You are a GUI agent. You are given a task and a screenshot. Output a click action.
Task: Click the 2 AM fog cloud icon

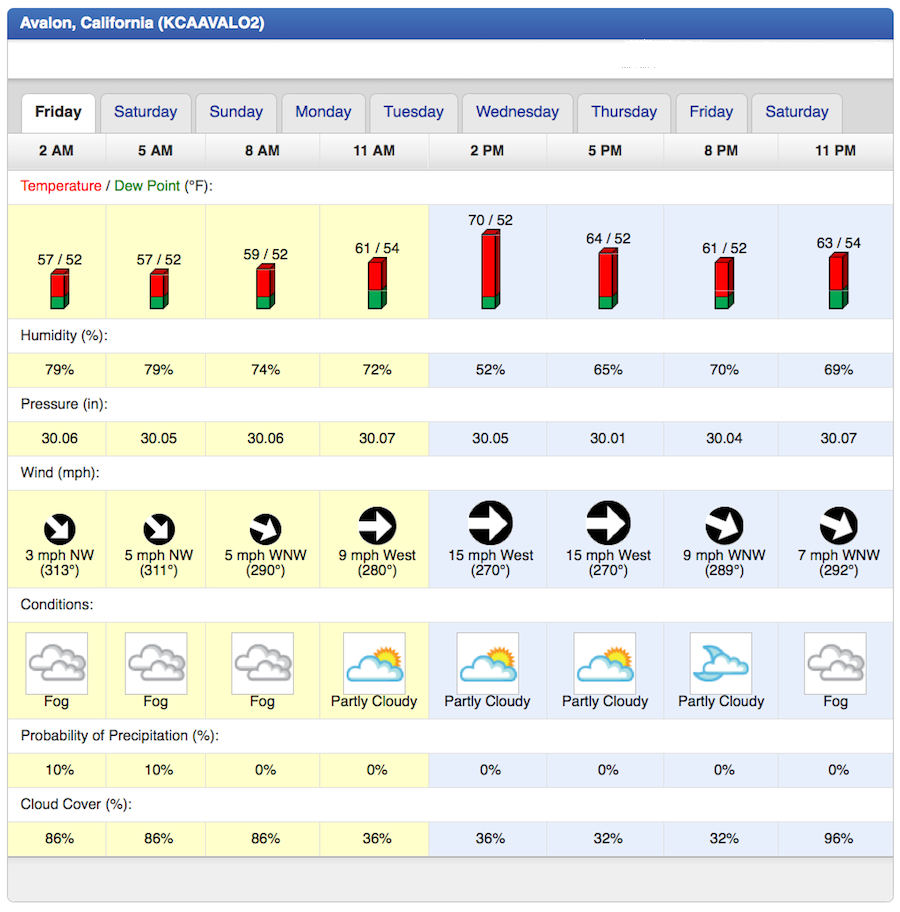(x=56, y=663)
